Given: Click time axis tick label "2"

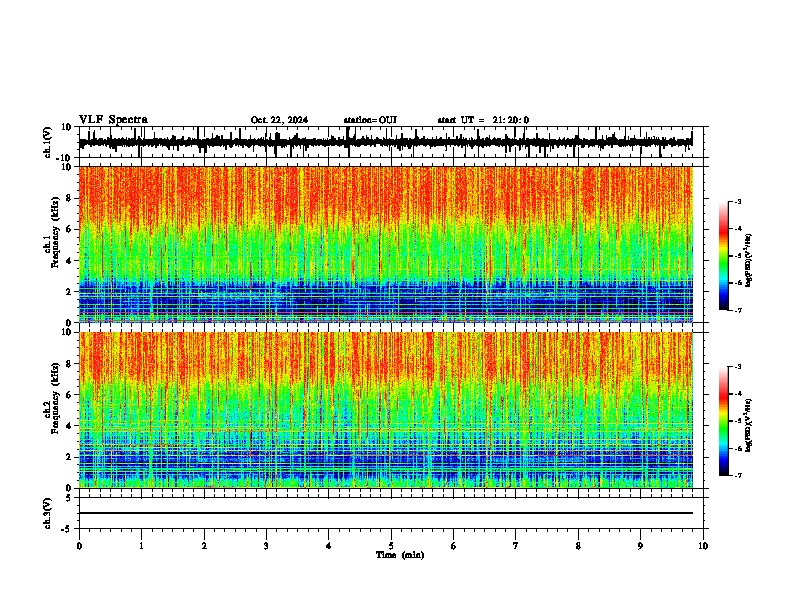Looking at the screenshot, I should click(204, 546).
